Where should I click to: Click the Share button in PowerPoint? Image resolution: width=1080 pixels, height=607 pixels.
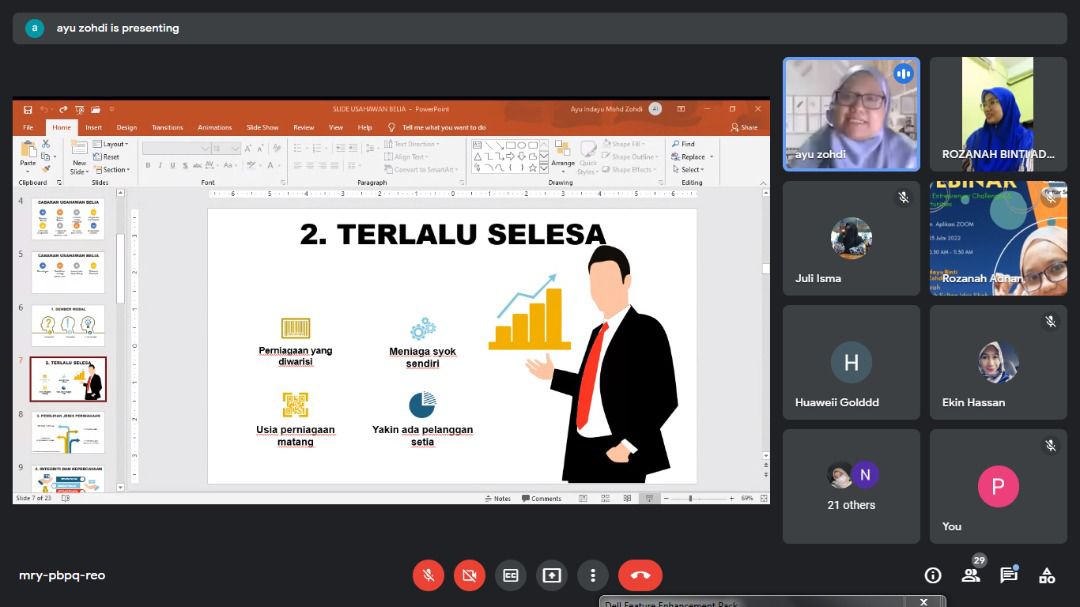coord(744,127)
